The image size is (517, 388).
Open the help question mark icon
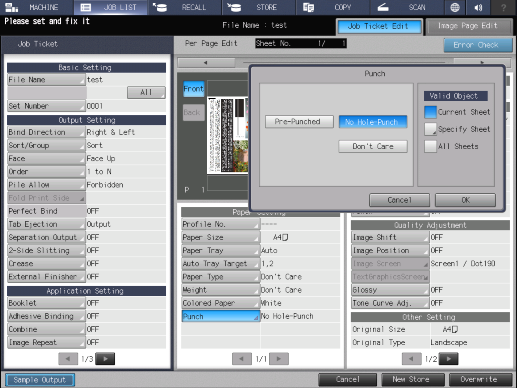pyautogui.click(x=503, y=7)
